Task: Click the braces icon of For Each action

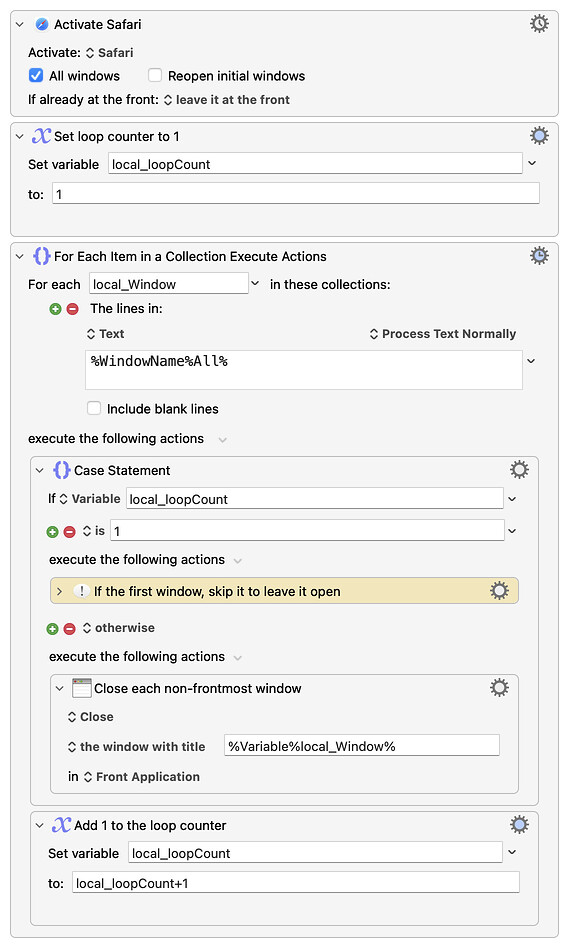Action: click(x=41, y=256)
